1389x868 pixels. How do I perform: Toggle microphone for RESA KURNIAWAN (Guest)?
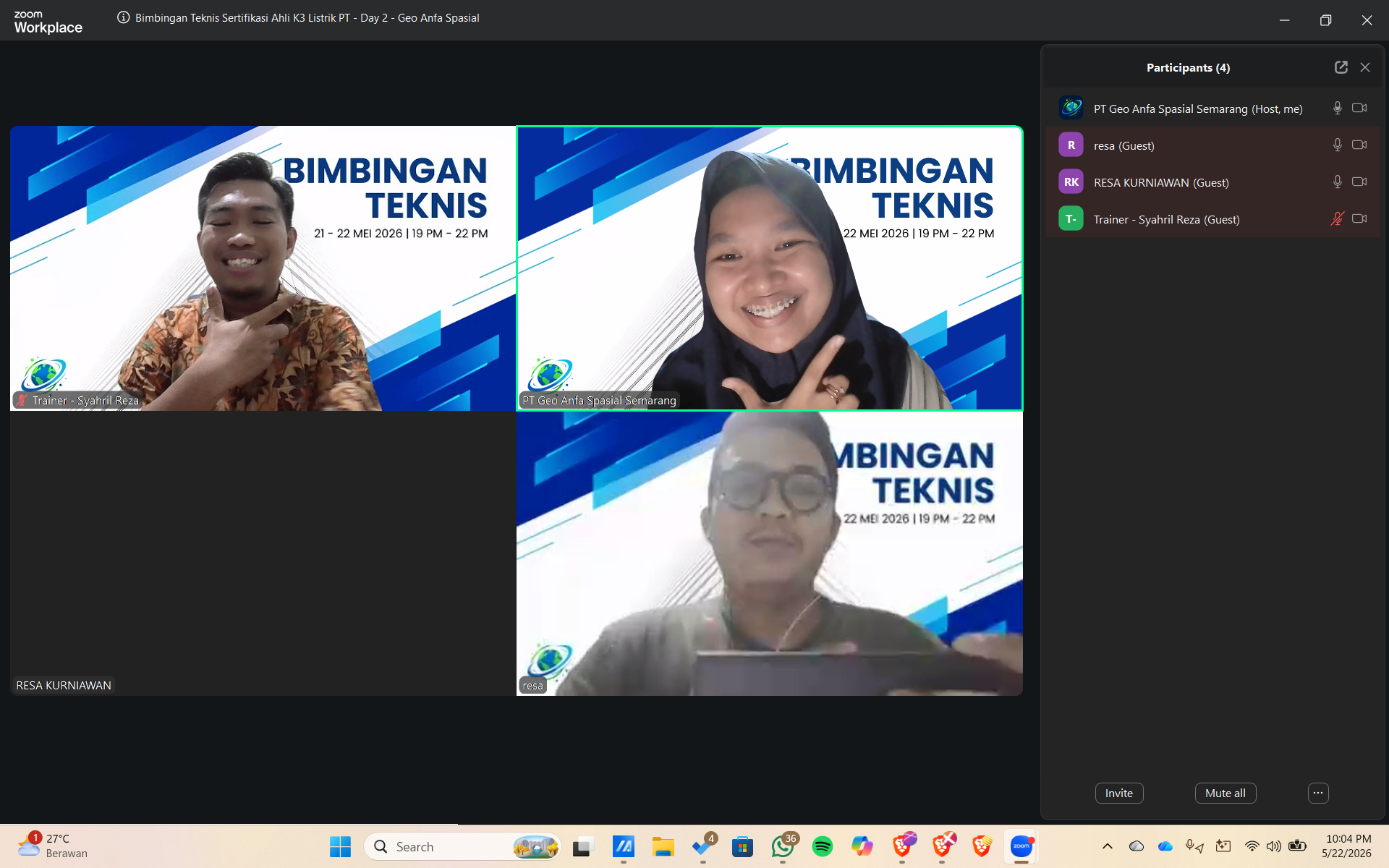(x=1337, y=182)
